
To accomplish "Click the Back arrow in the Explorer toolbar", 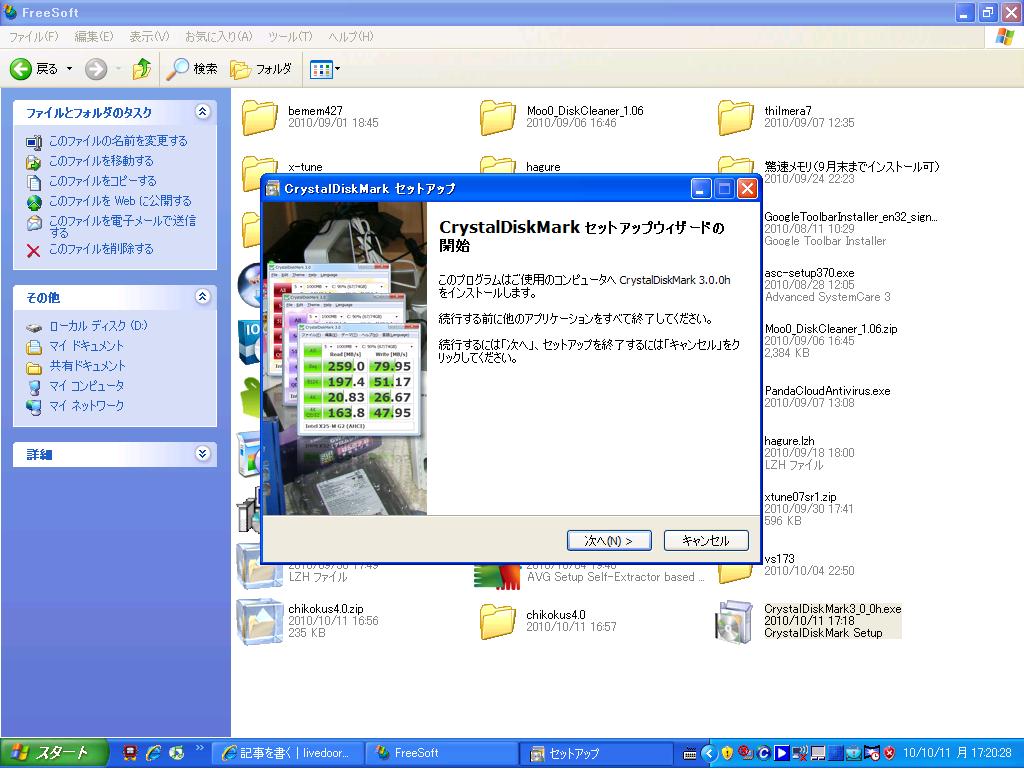I will tap(20, 69).
